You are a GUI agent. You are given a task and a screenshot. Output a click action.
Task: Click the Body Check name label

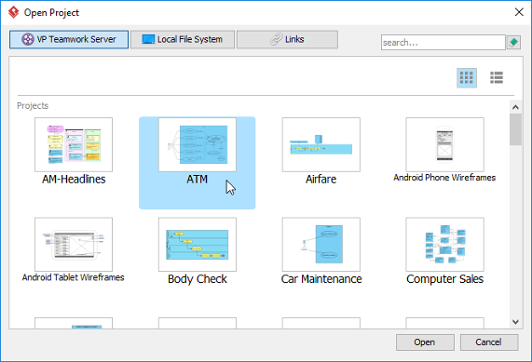197,279
